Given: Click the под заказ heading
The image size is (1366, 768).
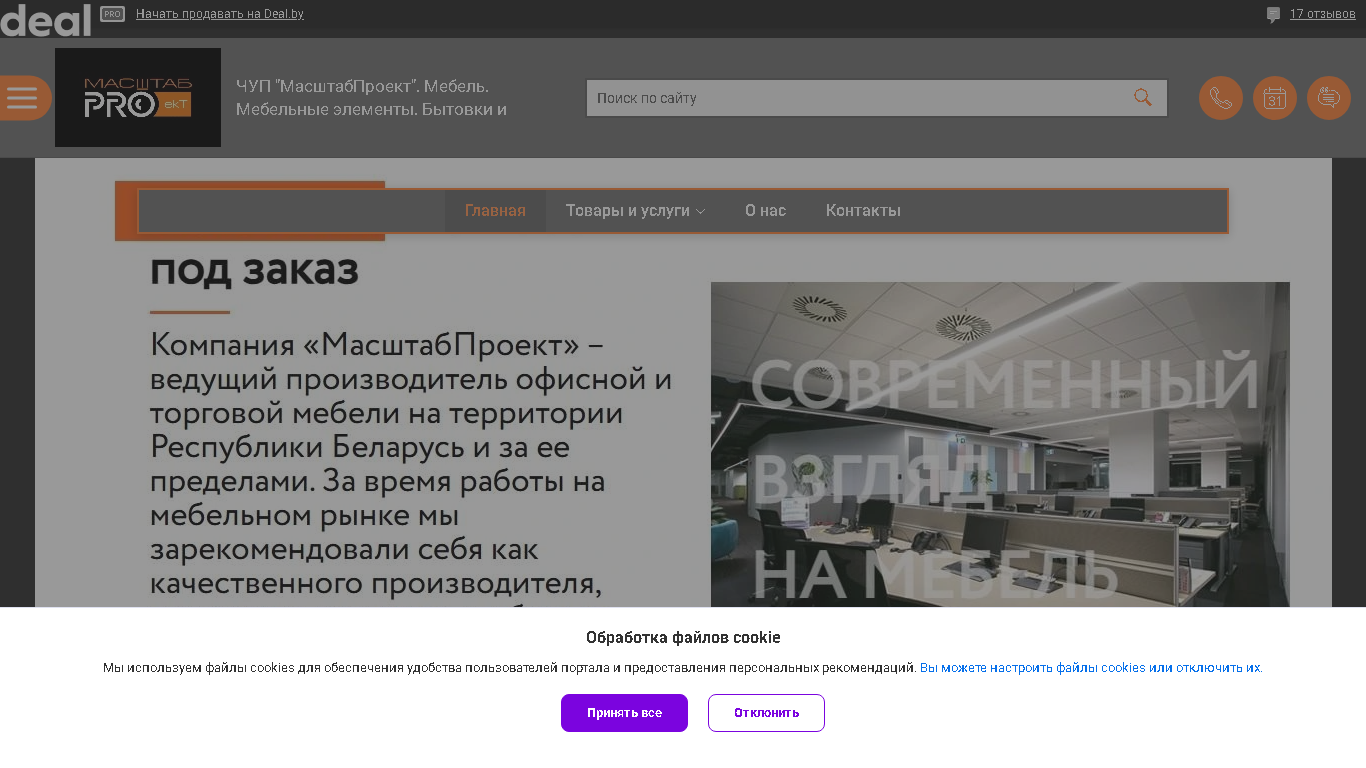Looking at the screenshot, I should [254, 270].
